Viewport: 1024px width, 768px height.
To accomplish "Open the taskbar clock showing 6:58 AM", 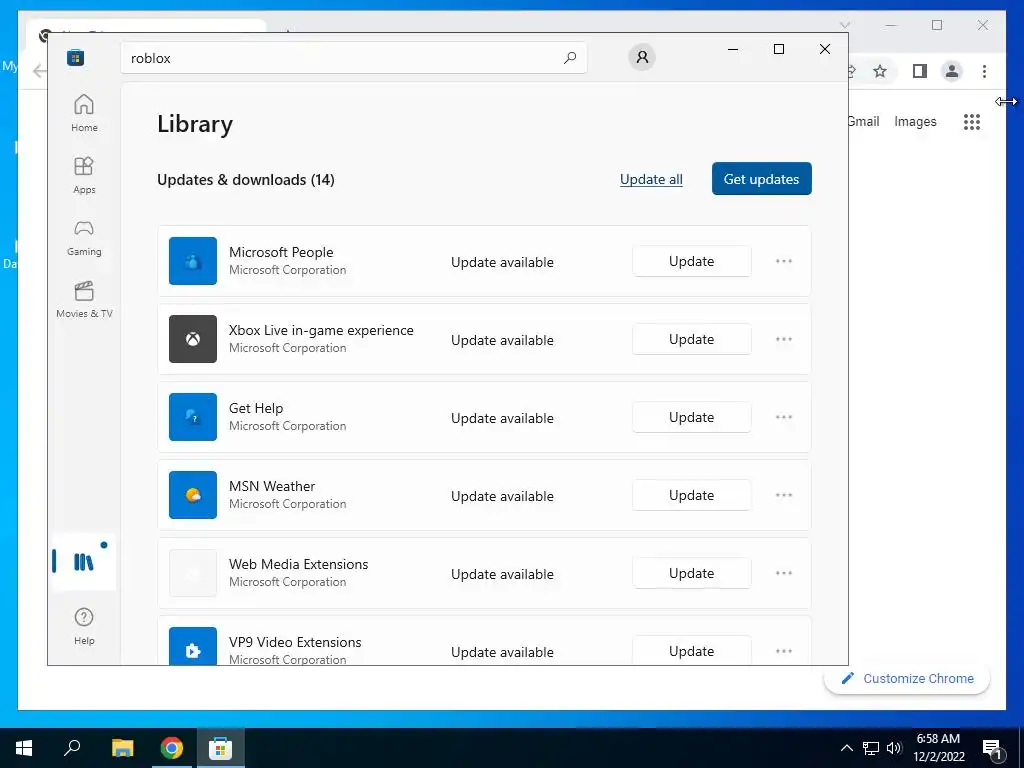I will click(938, 748).
